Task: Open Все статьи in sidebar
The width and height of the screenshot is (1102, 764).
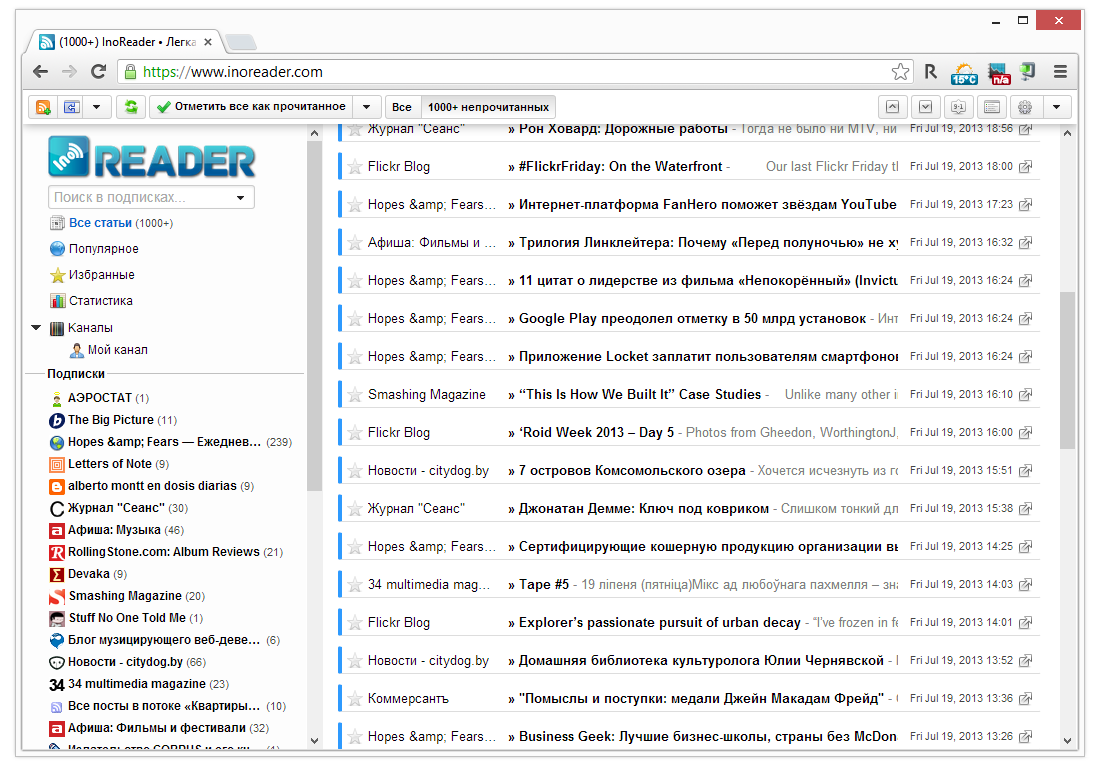Action: 100,223
